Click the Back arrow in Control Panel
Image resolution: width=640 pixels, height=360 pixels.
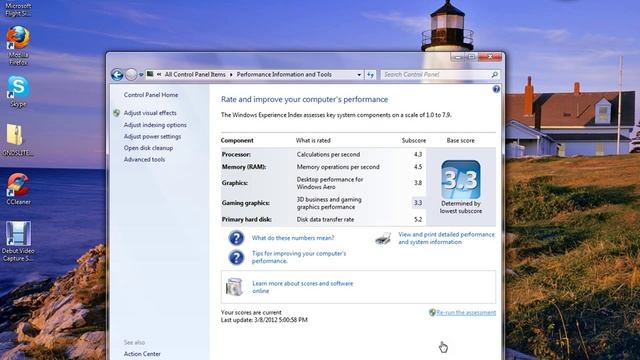click(x=117, y=75)
